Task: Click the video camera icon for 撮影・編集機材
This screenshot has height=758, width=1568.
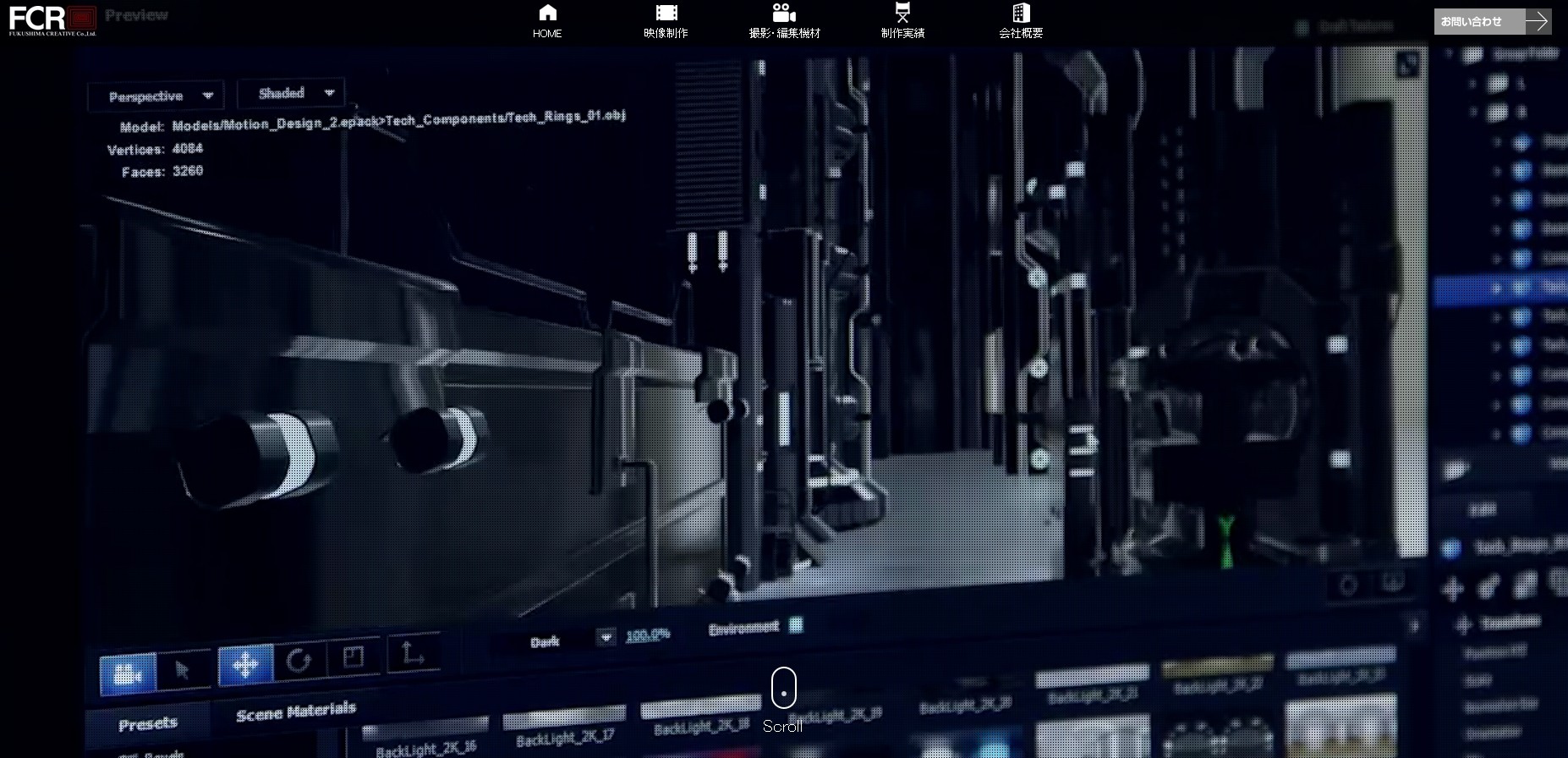Action: [x=784, y=13]
